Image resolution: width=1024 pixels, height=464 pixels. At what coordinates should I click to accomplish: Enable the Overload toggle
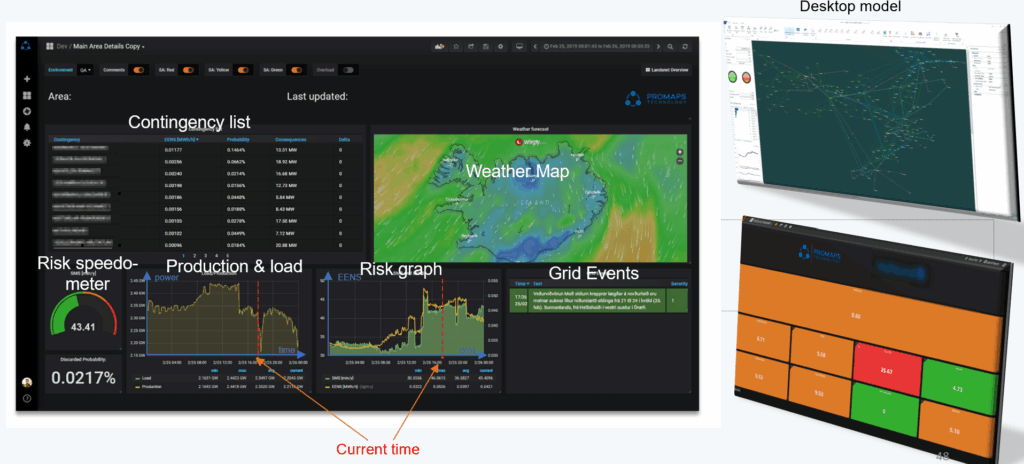coord(348,70)
